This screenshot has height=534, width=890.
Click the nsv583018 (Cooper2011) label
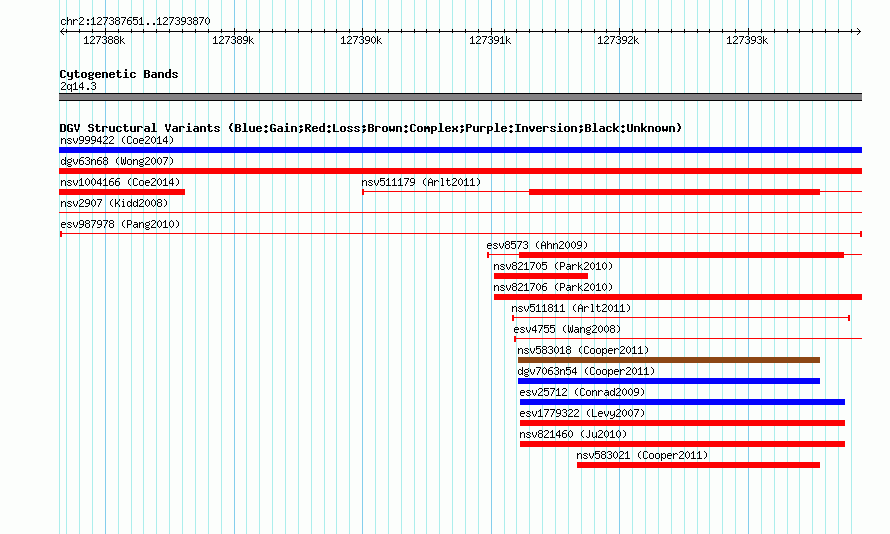tap(583, 350)
